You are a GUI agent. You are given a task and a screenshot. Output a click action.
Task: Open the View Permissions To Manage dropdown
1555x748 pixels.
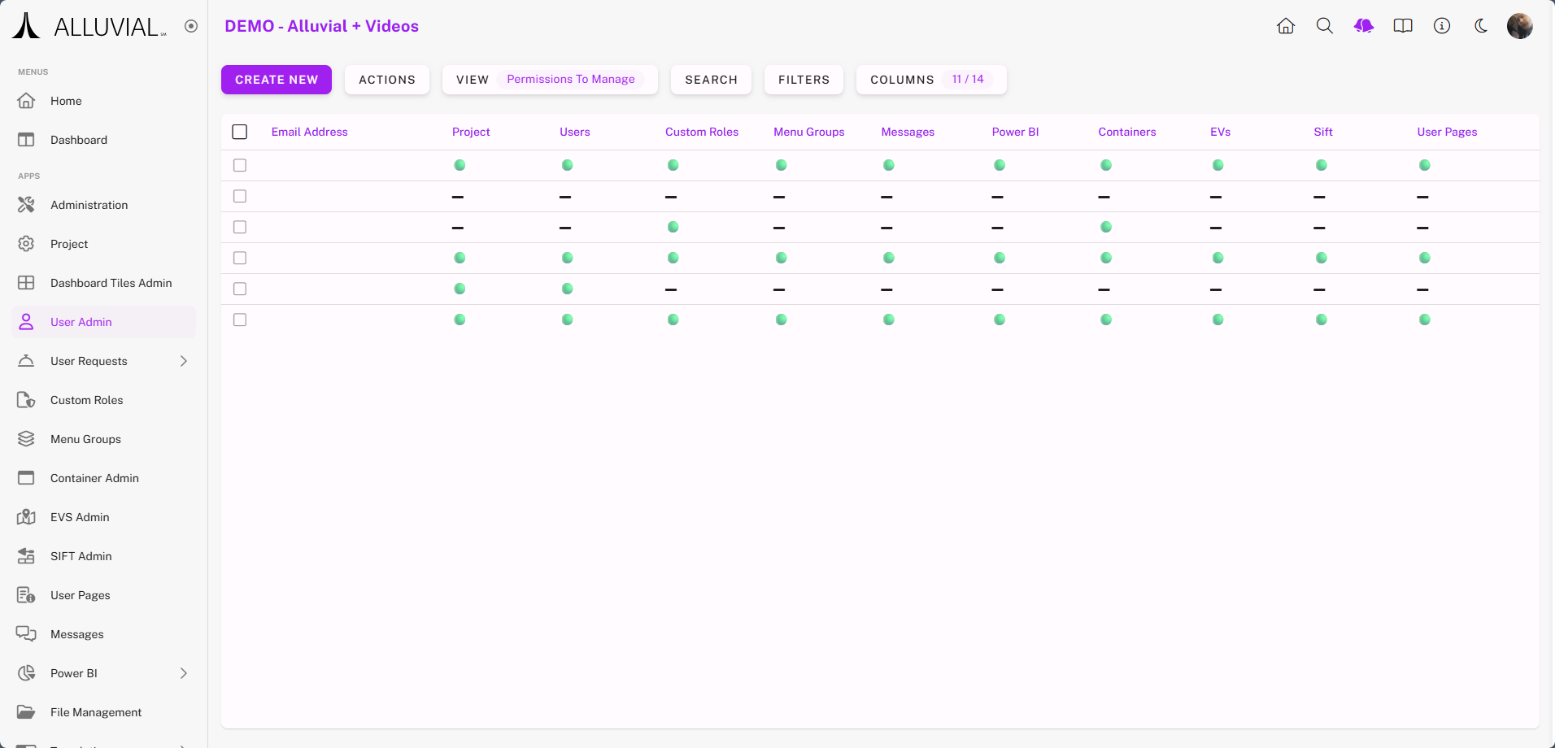tap(549, 80)
